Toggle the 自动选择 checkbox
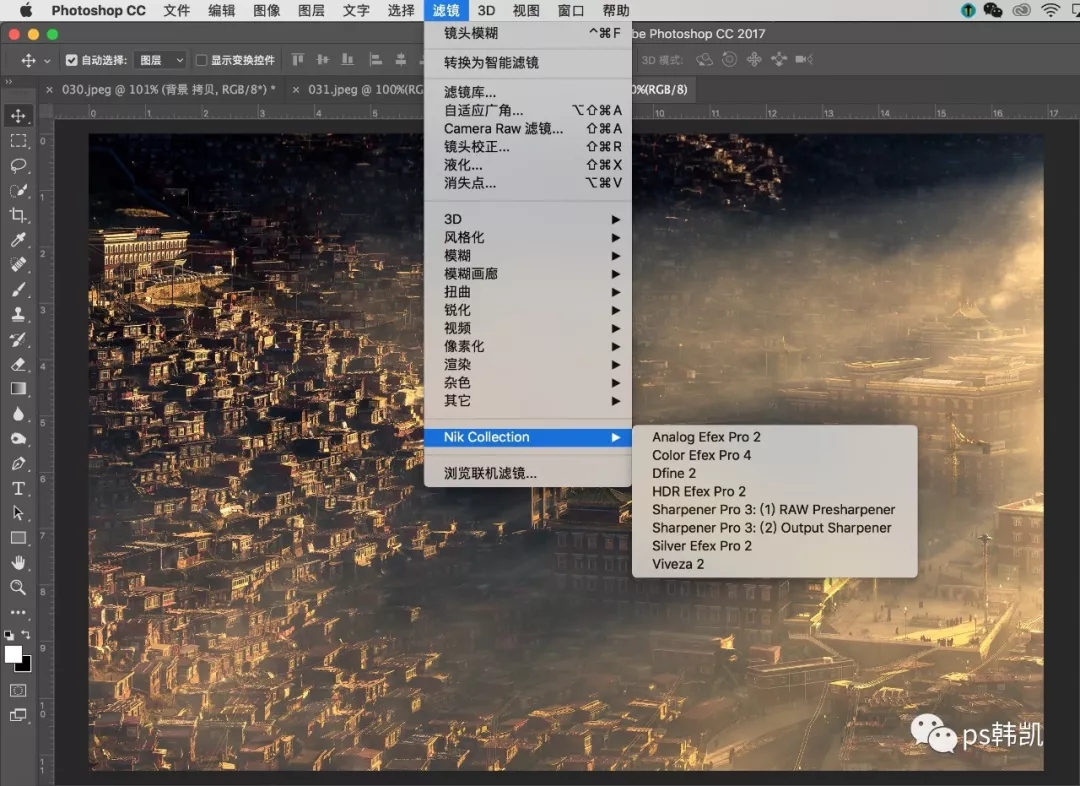This screenshot has height=786, width=1080. pyautogui.click(x=72, y=60)
